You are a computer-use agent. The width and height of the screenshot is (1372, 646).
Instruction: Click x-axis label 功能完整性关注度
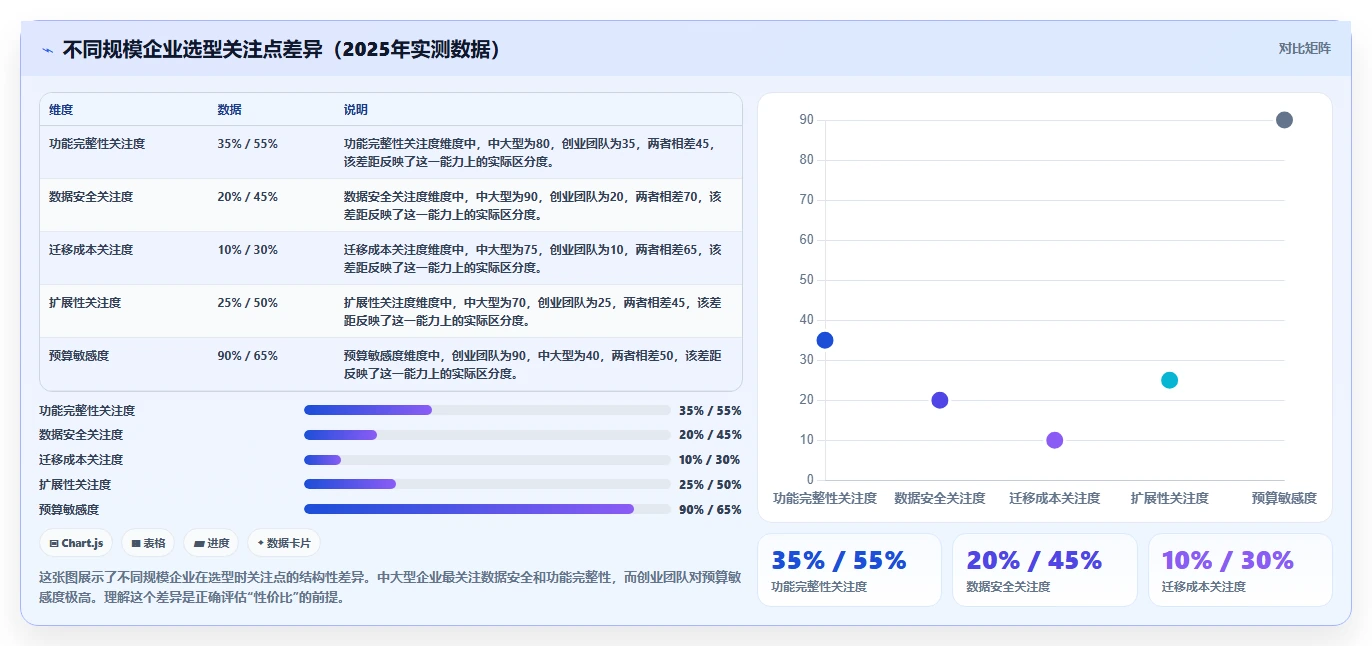click(825, 498)
